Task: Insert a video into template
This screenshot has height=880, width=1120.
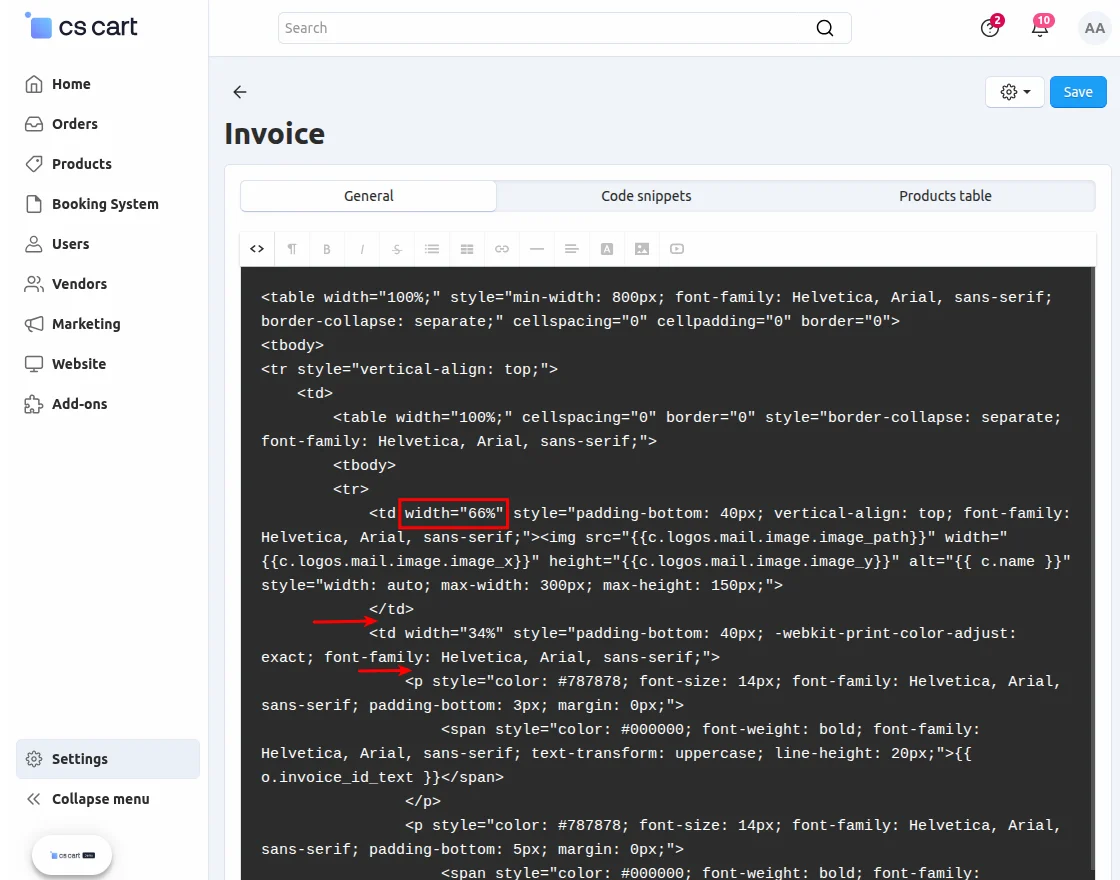Action: pyautogui.click(x=677, y=249)
